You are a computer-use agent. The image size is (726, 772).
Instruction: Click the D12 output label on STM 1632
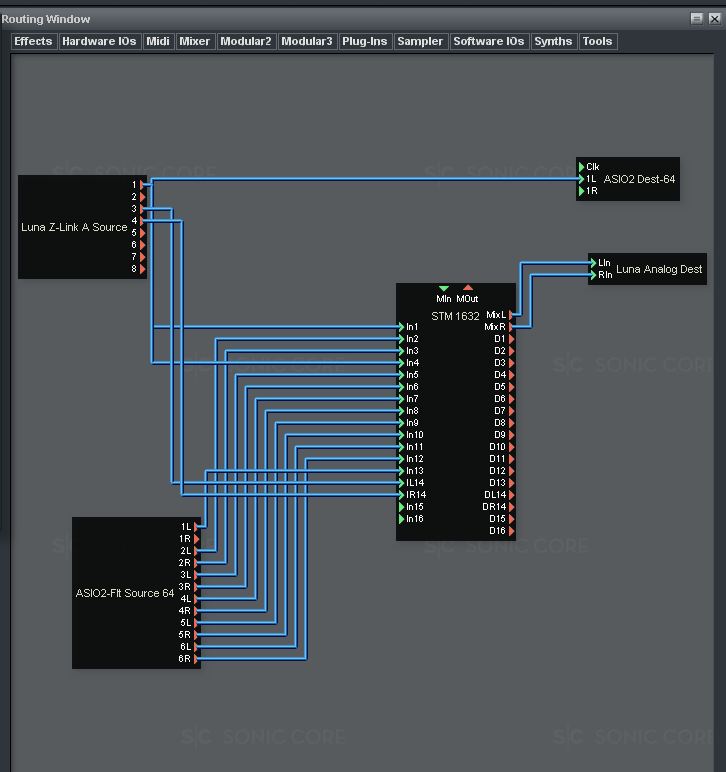(497, 471)
